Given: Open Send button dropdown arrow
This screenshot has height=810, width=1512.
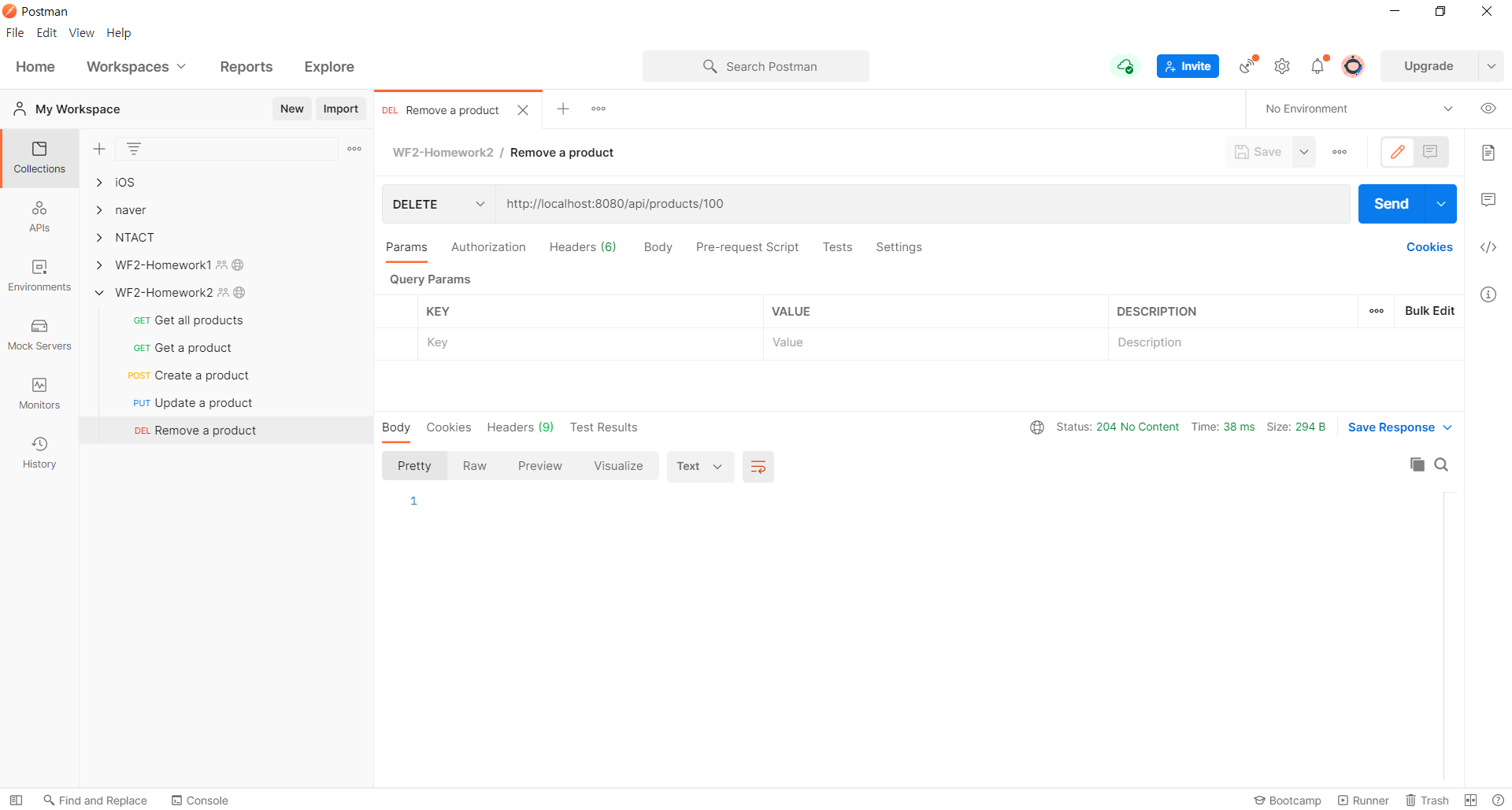Looking at the screenshot, I should pos(1441,204).
